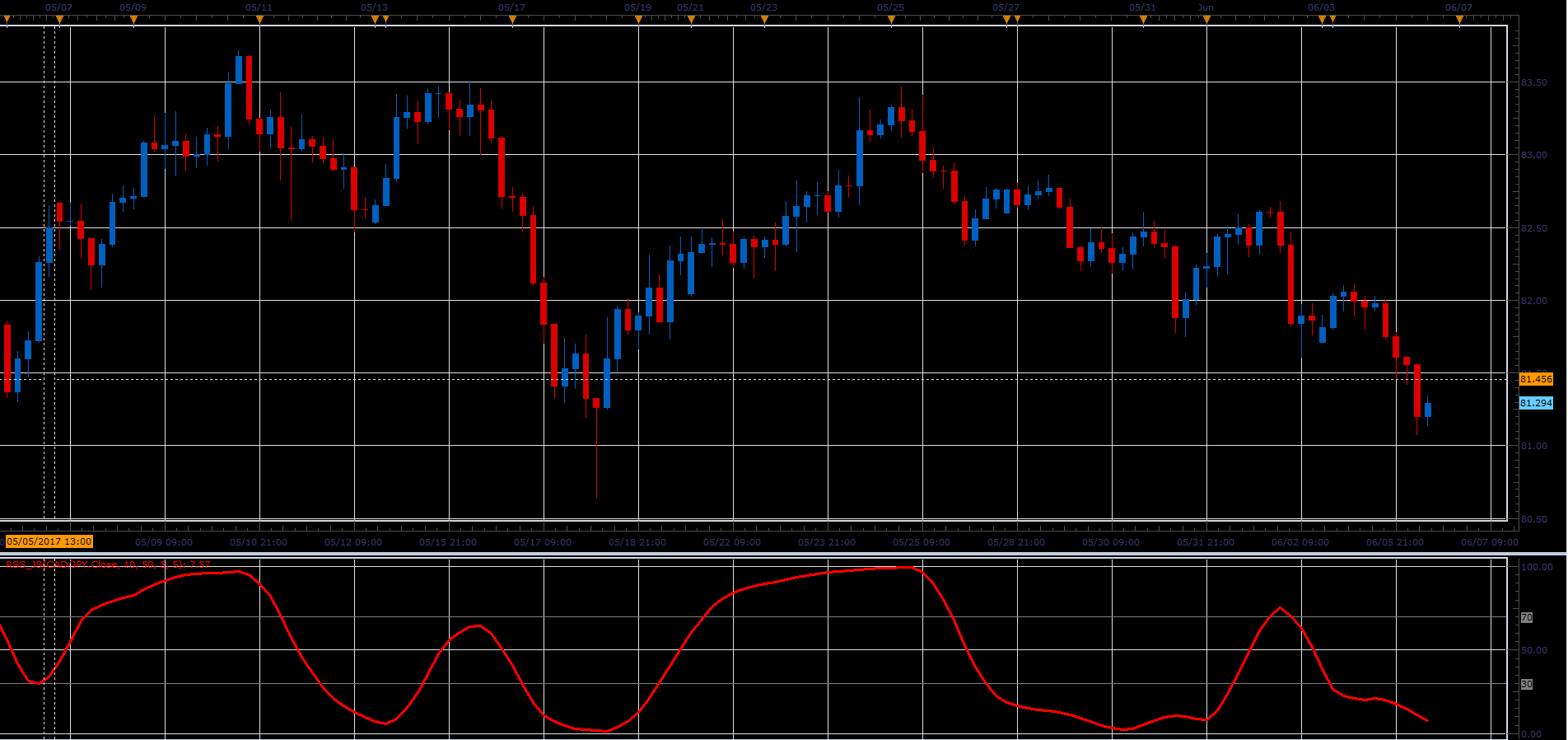
Task: Click the orange marker under 05/21
Action: tap(691, 20)
